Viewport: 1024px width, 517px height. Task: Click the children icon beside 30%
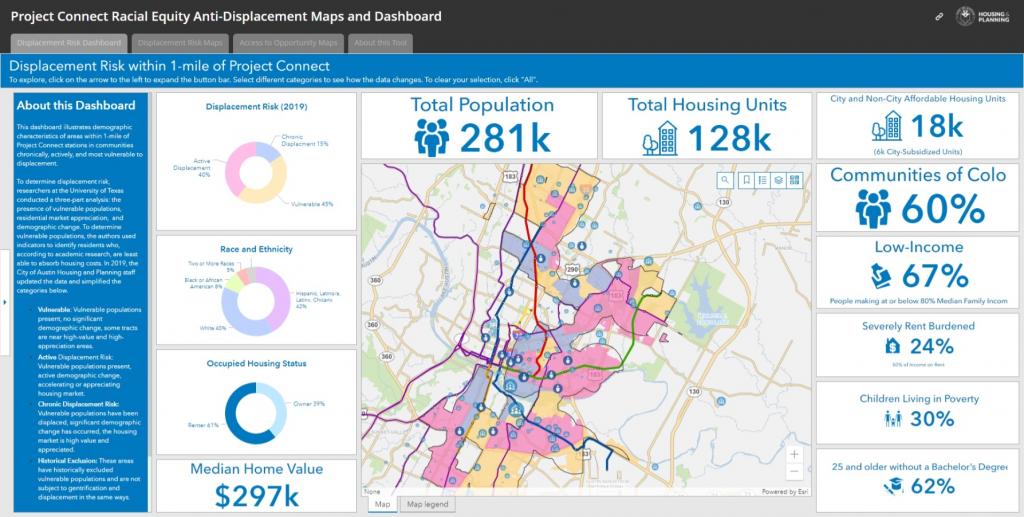[x=893, y=418]
